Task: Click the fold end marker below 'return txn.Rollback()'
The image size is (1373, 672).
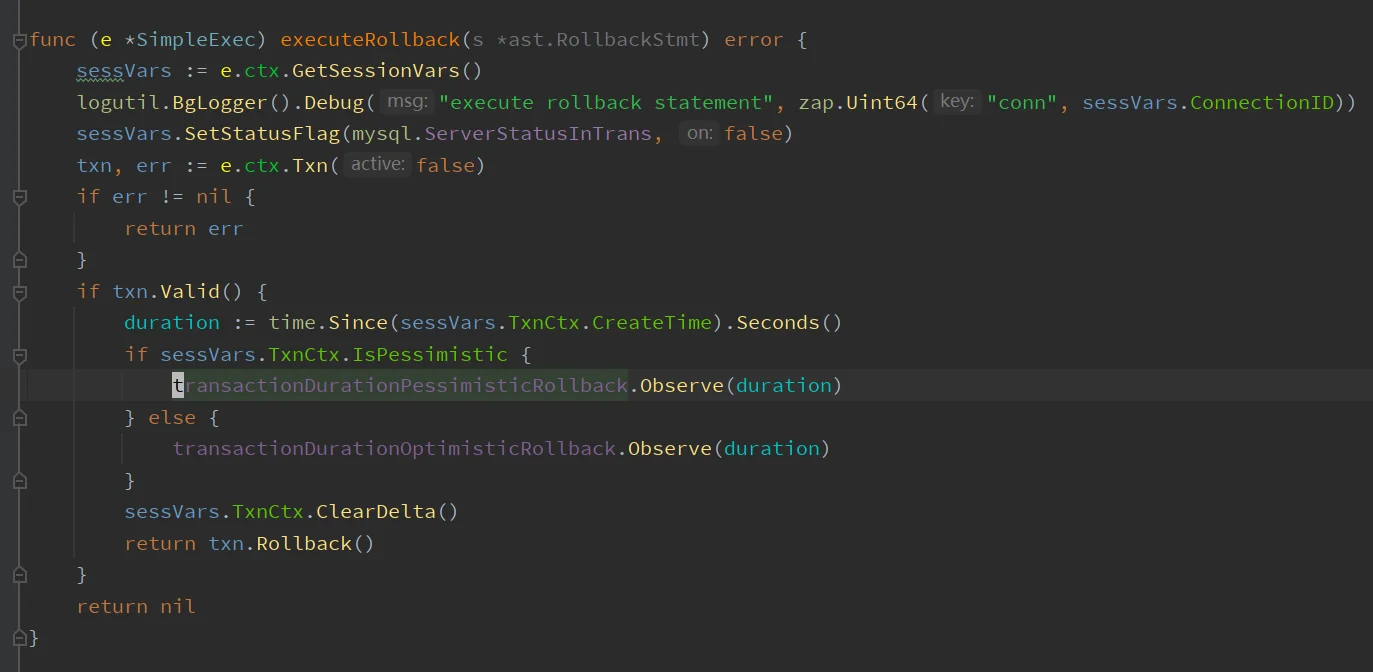Action: 19,575
